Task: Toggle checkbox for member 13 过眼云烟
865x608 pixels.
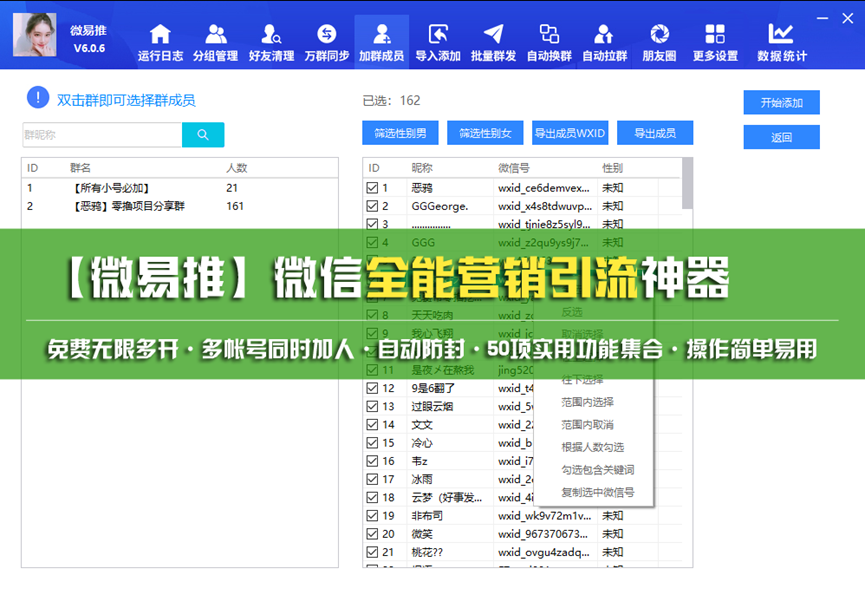Action: click(372, 407)
